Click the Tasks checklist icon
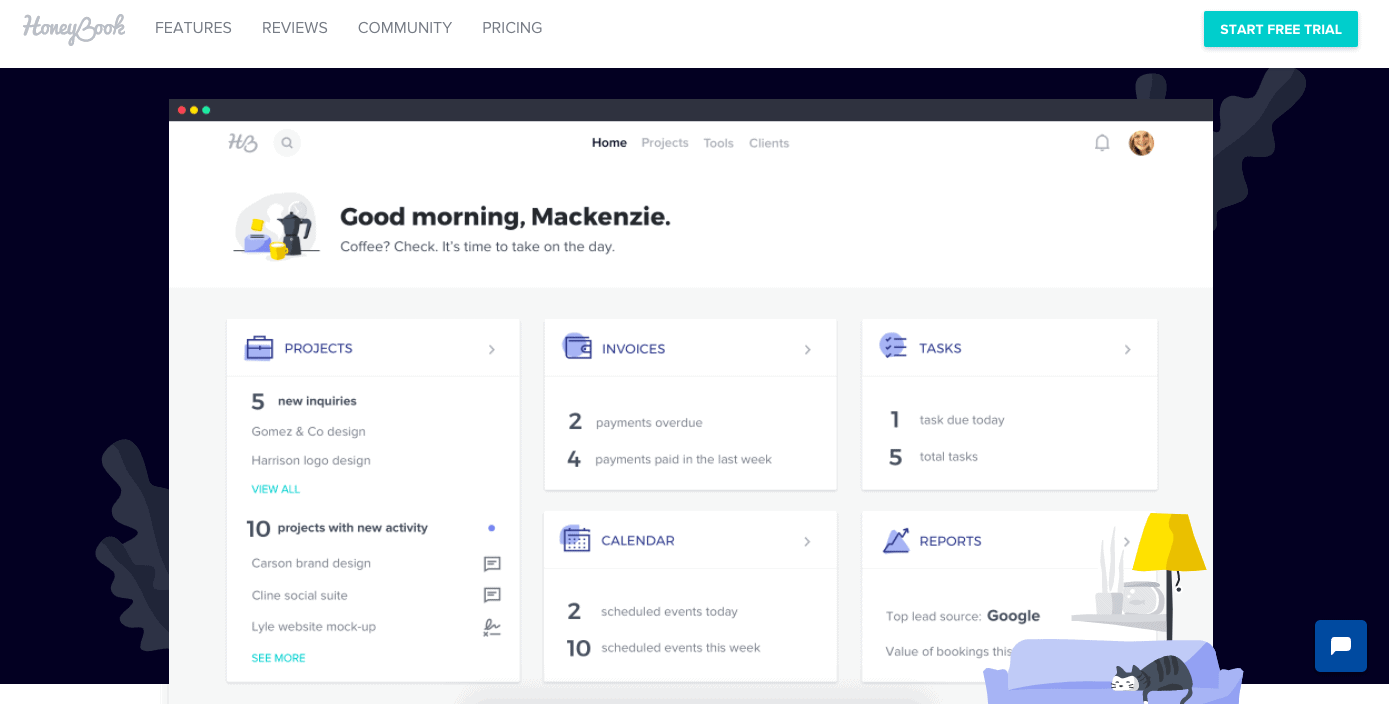This screenshot has width=1389, height=704. click(893, 346)
